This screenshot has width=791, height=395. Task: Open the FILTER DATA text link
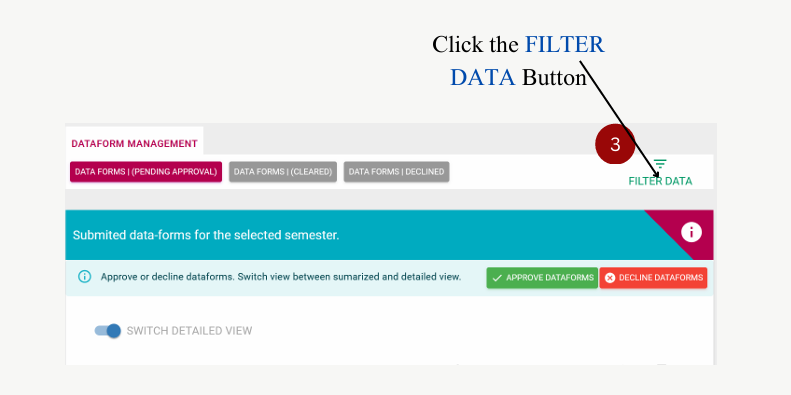660,181
